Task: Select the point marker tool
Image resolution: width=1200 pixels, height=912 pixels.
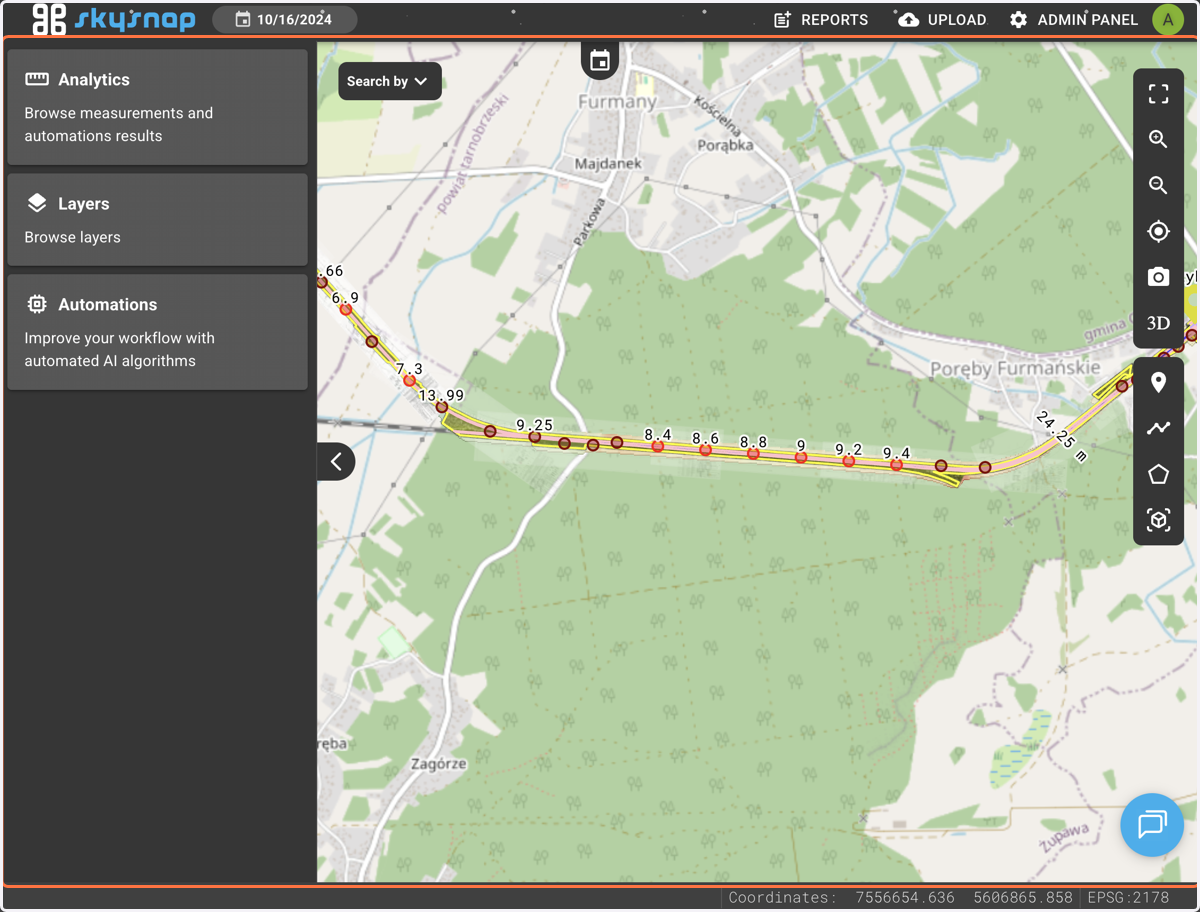Action: tap(1158, 382)
